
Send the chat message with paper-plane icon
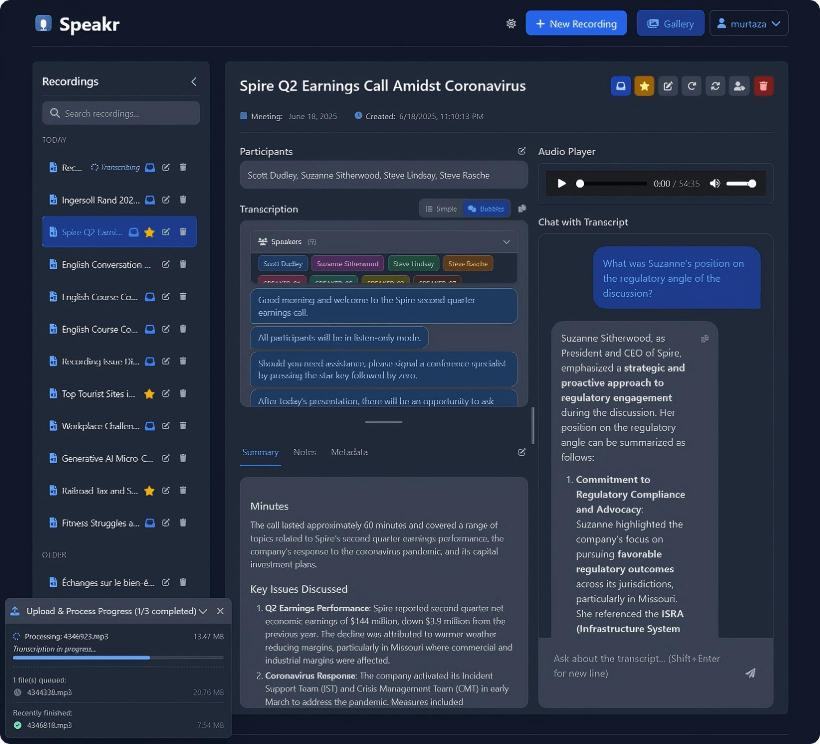point(750,673)
